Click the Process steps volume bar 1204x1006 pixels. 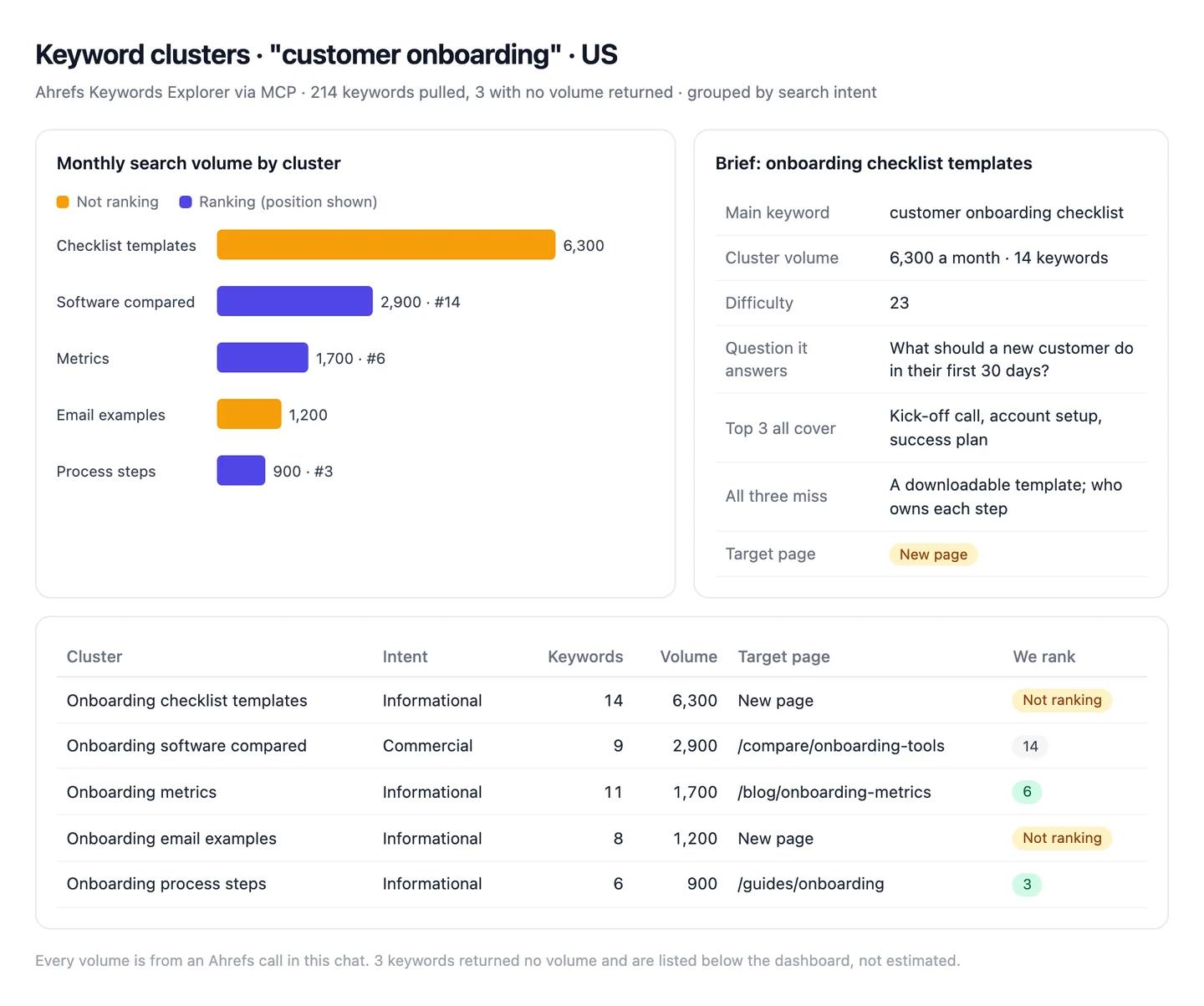(x=242, y=471)
